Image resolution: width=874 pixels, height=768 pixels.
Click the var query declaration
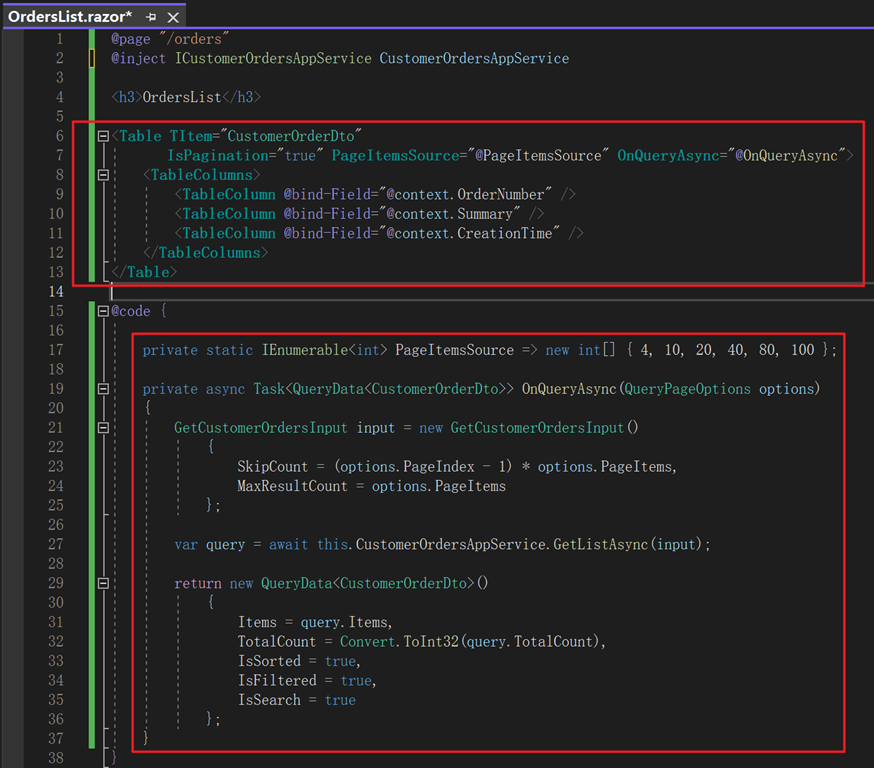click(210, 545)
